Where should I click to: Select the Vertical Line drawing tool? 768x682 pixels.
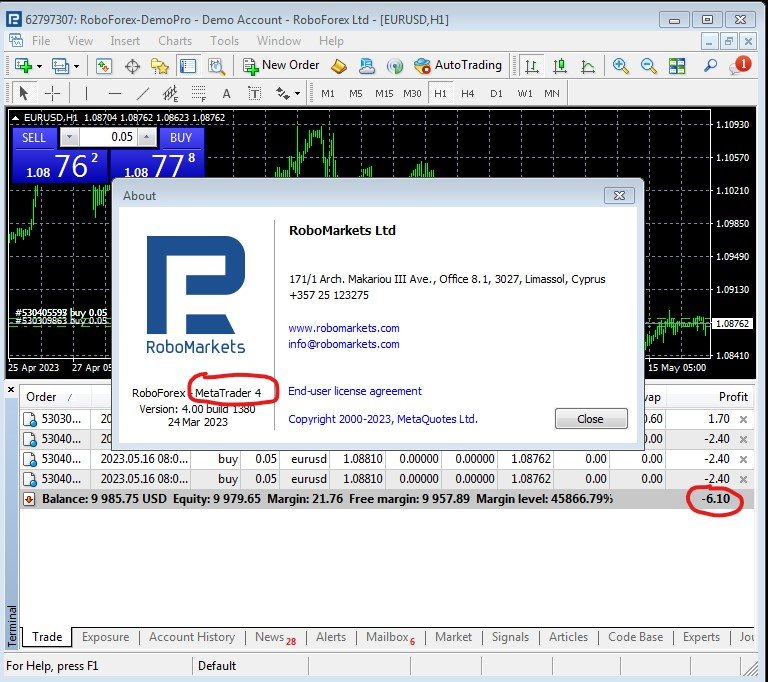pyautogui.click(x=86, y=93)
